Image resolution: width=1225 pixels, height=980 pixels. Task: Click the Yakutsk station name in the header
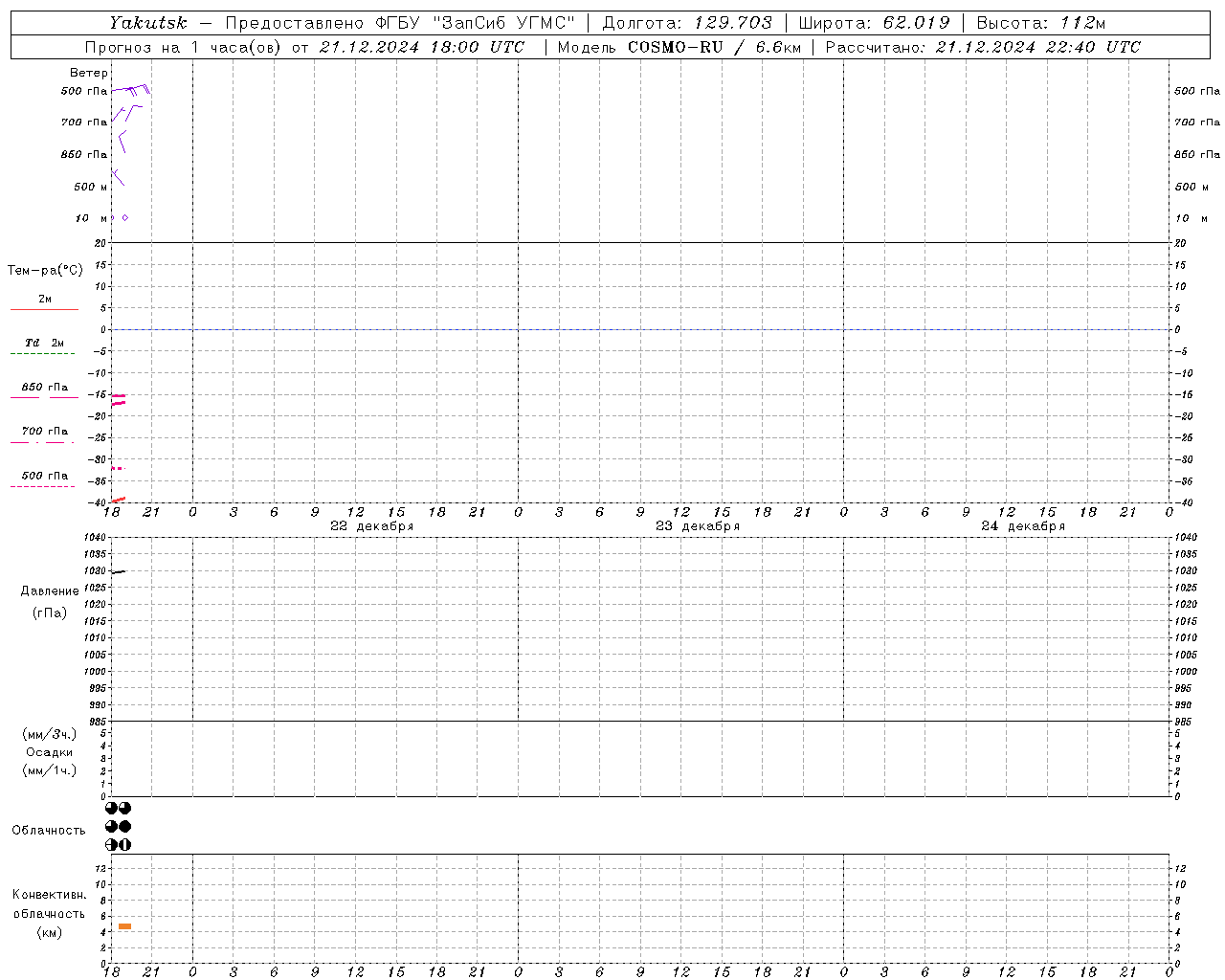[x=147, y=23]
